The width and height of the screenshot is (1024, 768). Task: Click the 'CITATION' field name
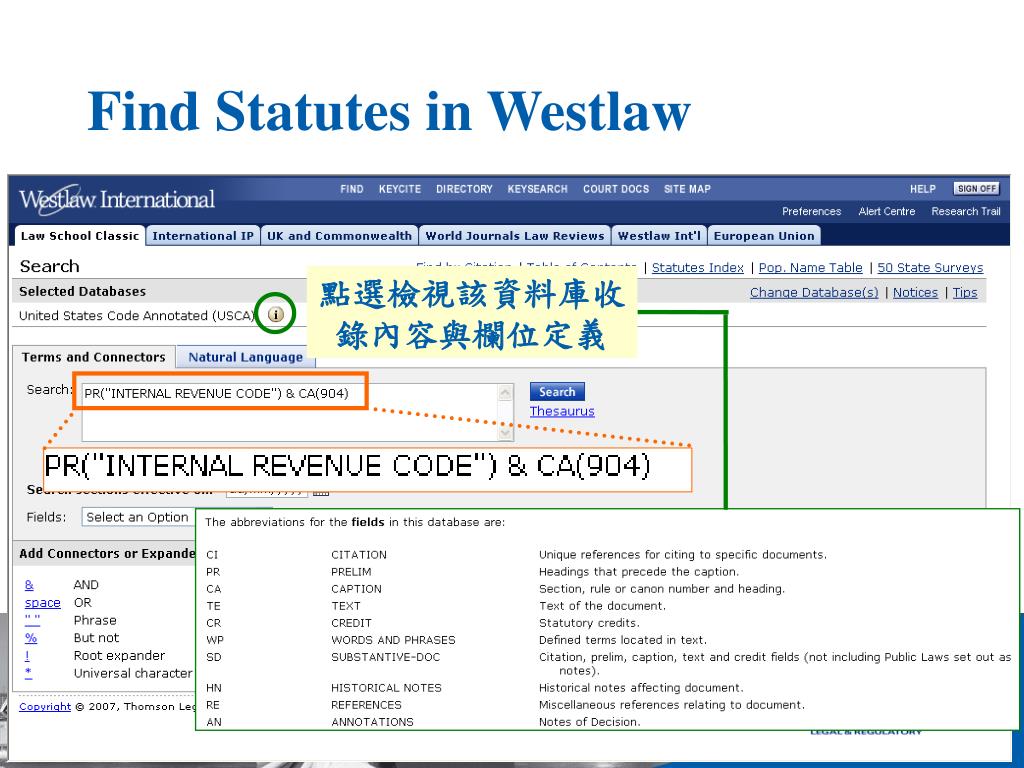(359, 554)
